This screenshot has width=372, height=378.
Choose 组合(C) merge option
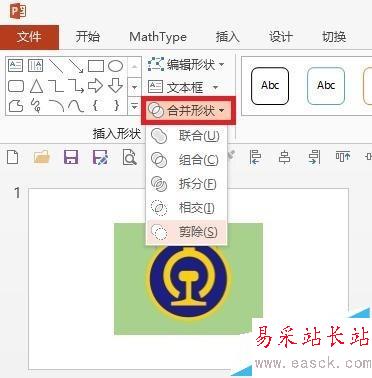(x=186, y=160)
